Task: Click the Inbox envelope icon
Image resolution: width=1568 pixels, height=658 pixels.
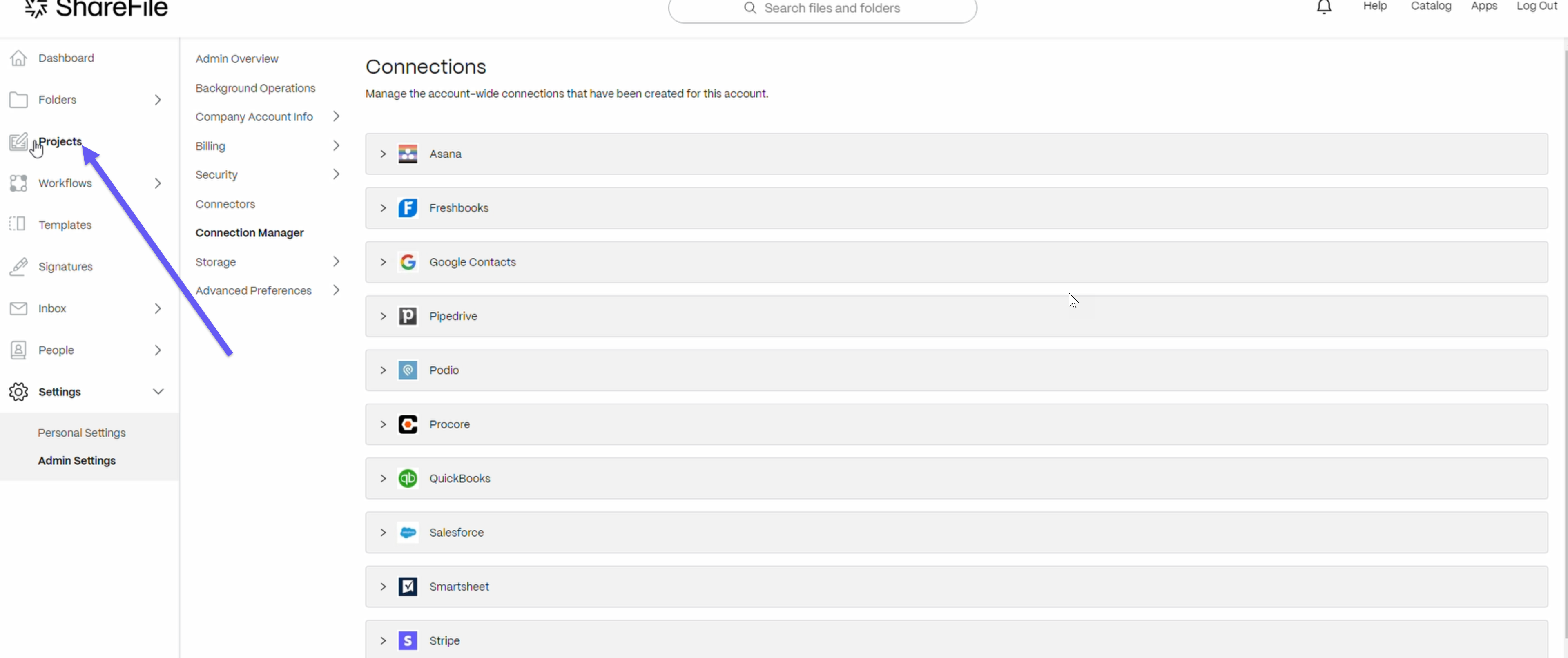Action: 18,309
